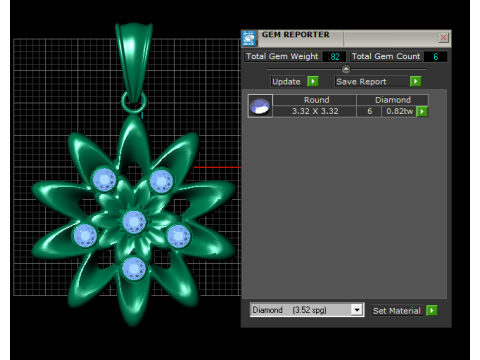
Task: Click the green arrow beside 0.82tw
Action: 422,111
